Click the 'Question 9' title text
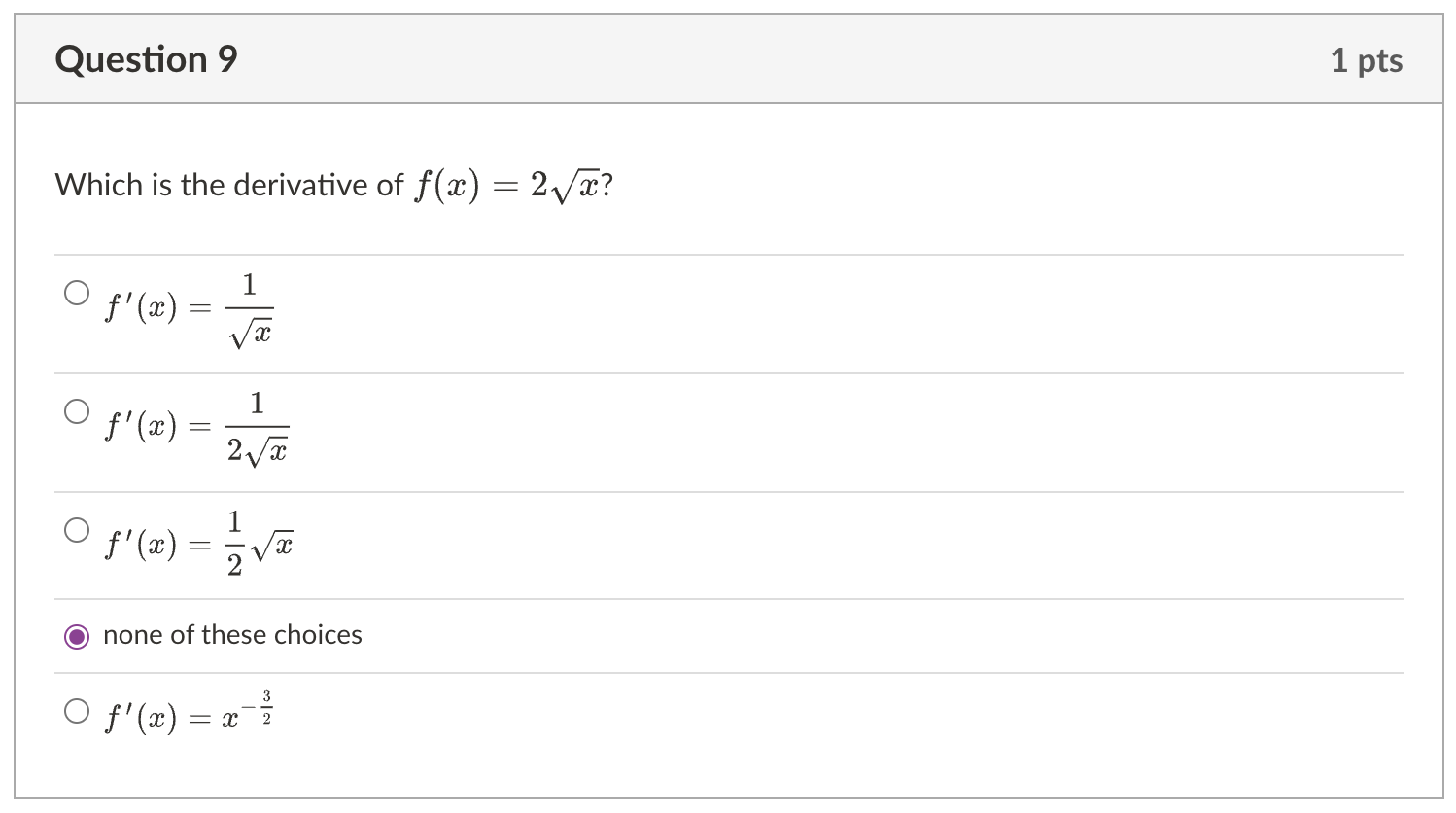The width and height of the screenshot is (1456, 813). (x=146, y=58)
